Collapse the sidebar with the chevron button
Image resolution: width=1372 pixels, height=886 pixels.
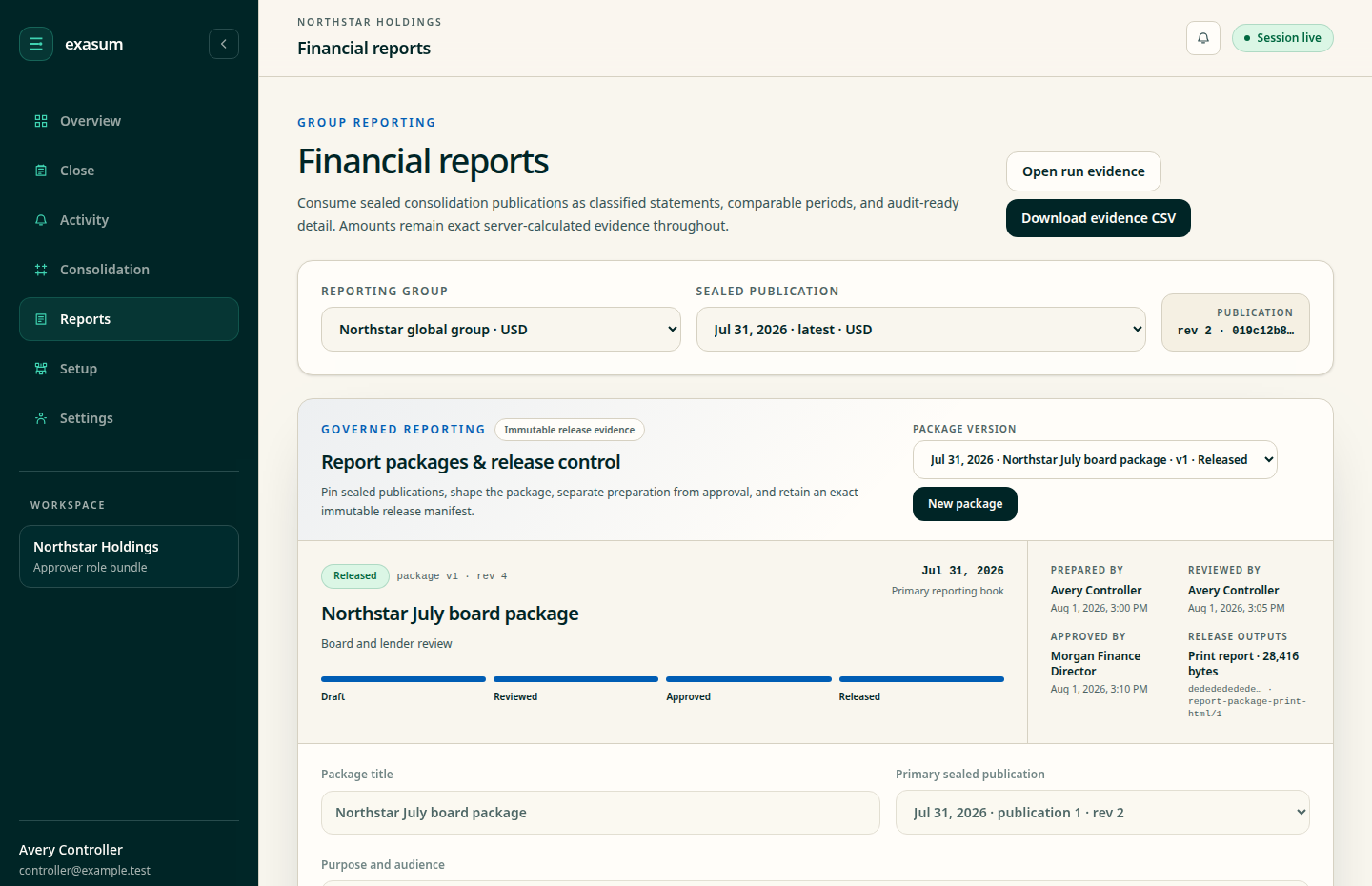click(x=224, y=44)
